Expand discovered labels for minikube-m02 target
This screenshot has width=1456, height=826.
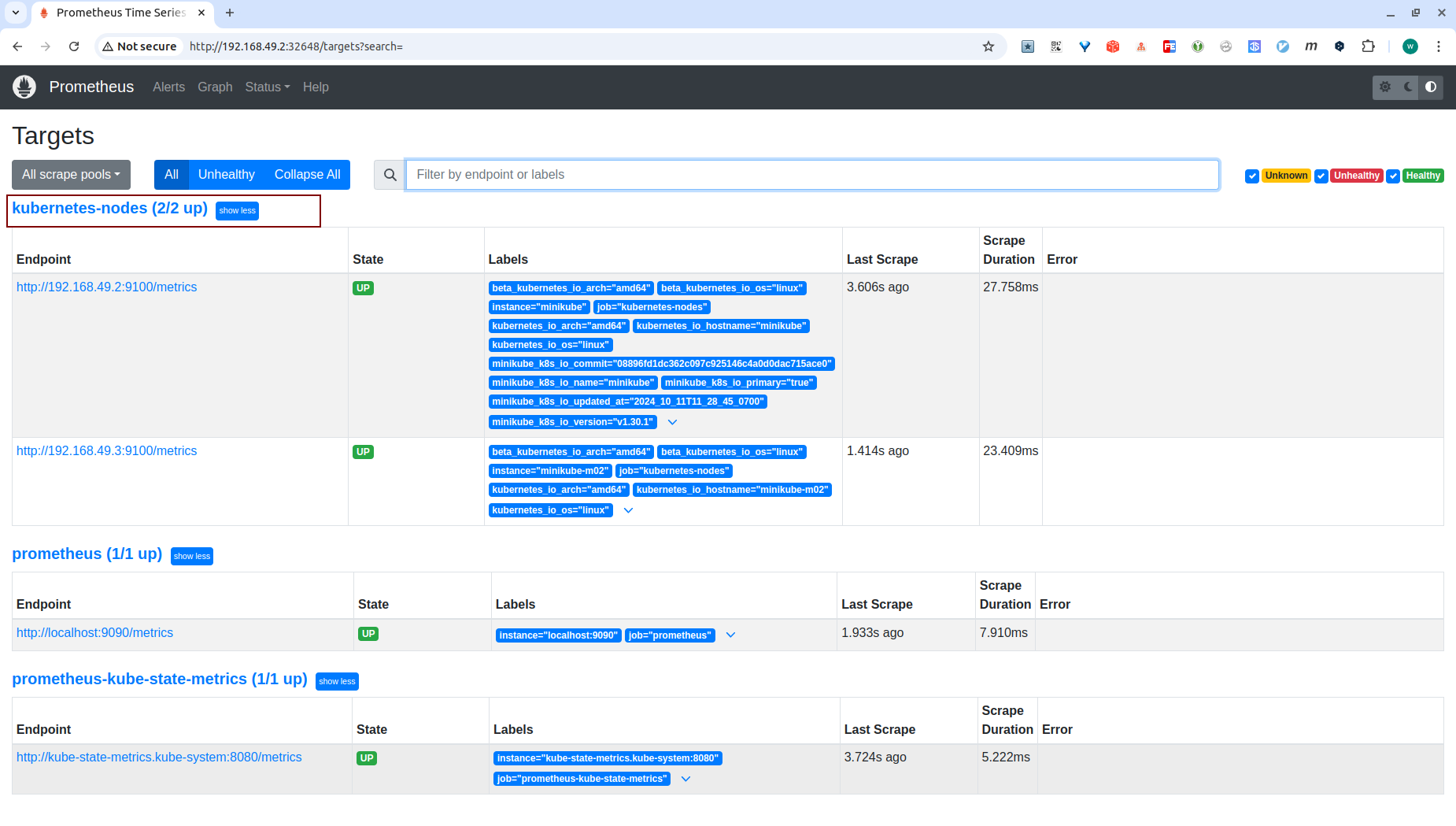coord(629,510)
